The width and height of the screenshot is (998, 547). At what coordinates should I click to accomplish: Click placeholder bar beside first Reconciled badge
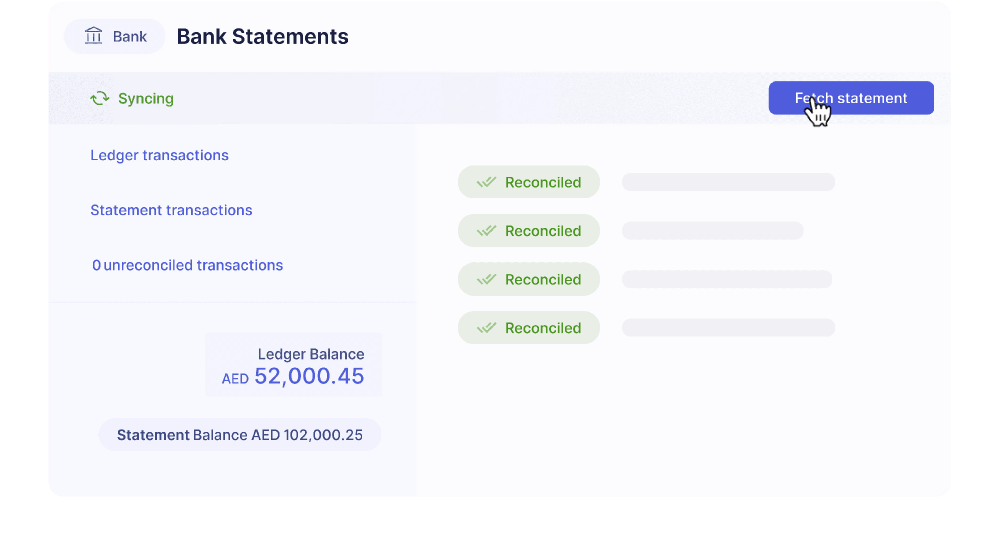point(728,182)
